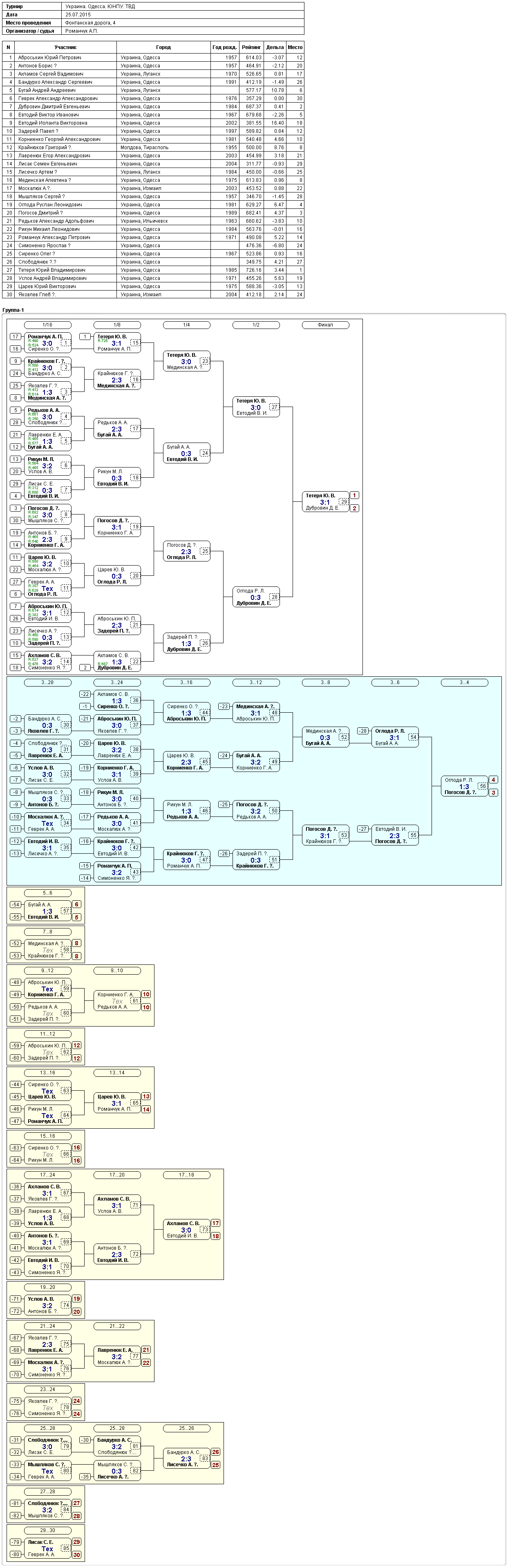This screenshot has height=1568, width=510.
Task: Select table row 'Антонов Борис ?'
Action: pyautogui.click(x=153, y=66)
